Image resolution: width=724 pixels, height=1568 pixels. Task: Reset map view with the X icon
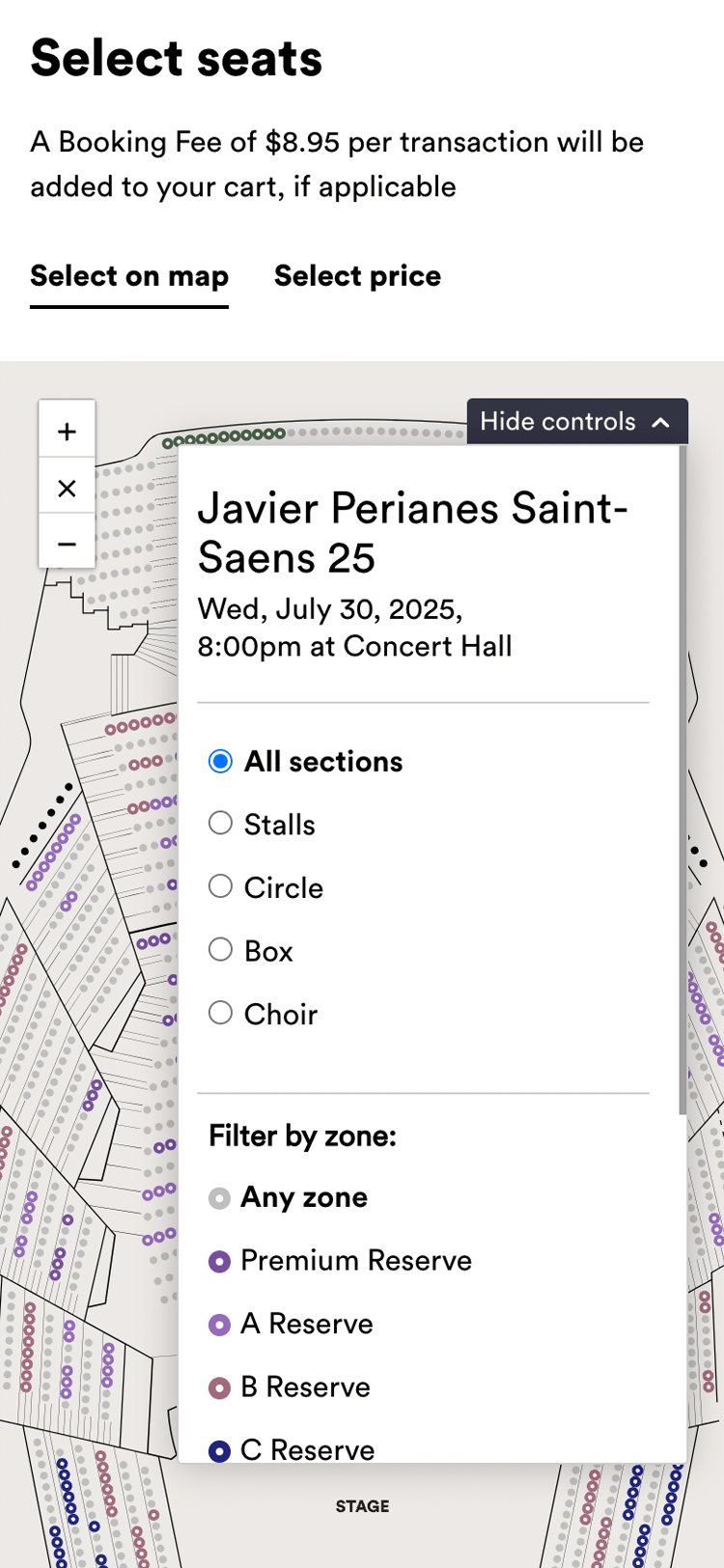pyautogui.click(x=67, y=489)
